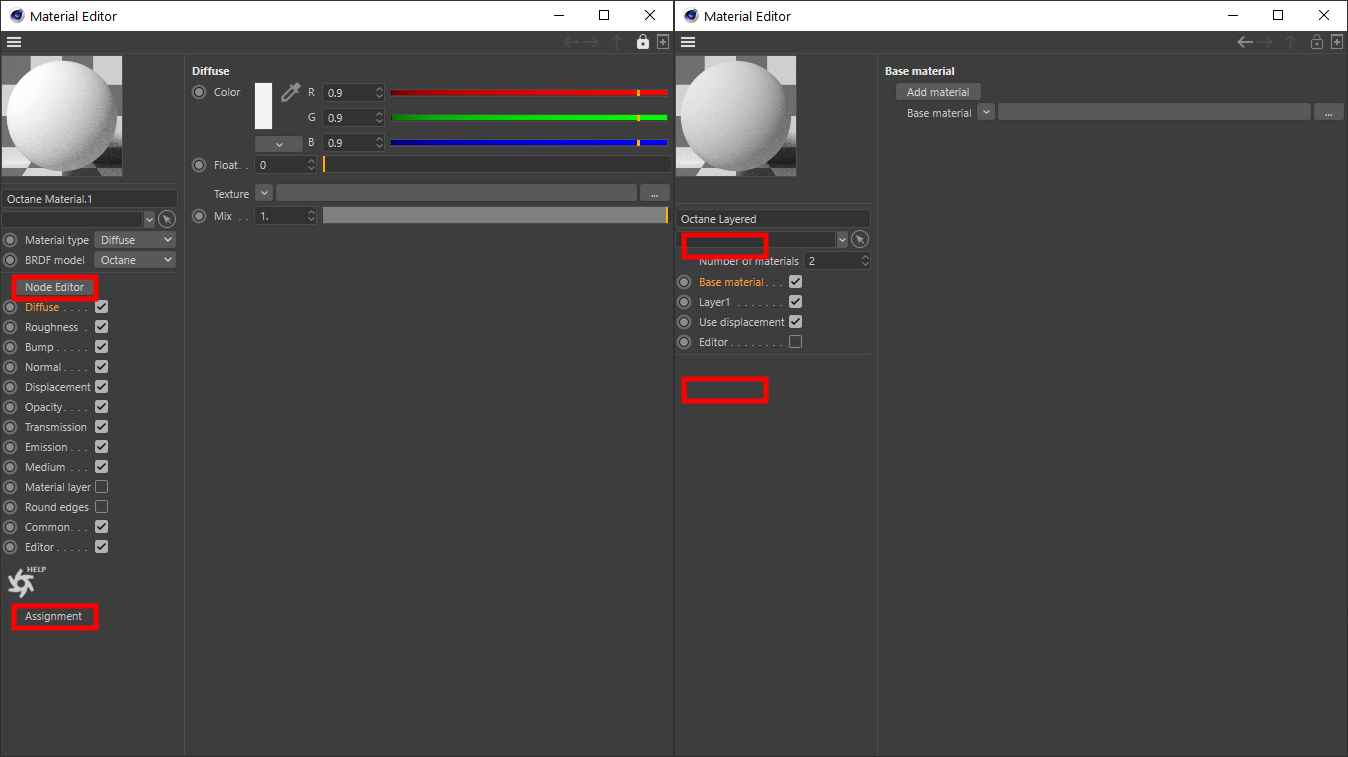
Task: Click layer picker arrow beside Octane Material.1 layer field
Action: (x=167, y=219)
